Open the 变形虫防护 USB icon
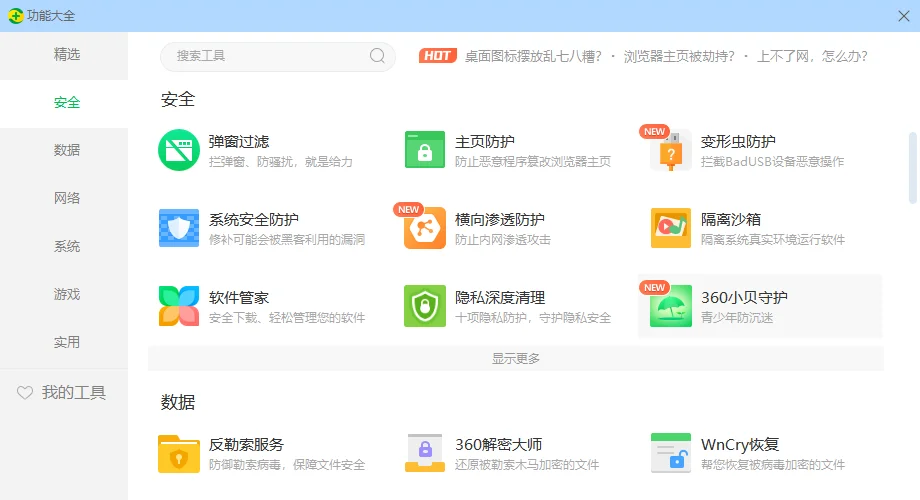This screenshot has width=920, height=500. [671, 151]
